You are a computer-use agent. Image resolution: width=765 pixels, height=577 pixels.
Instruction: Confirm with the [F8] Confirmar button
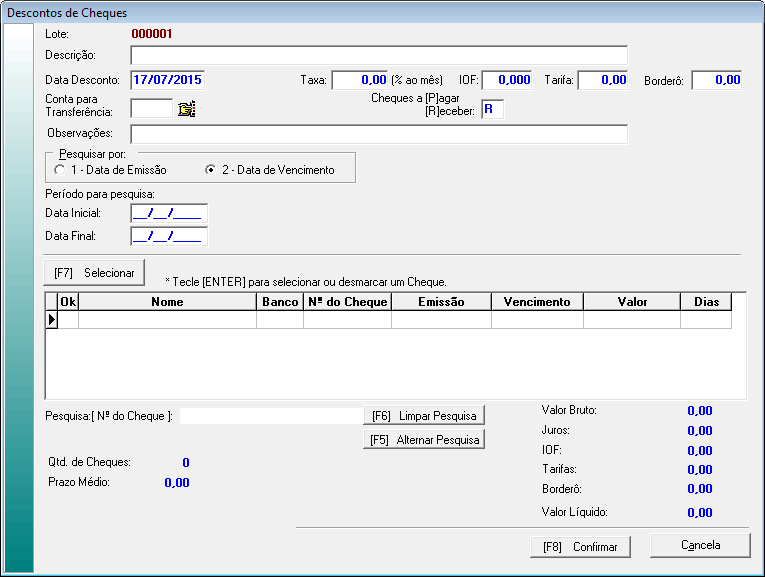tap(580, 547)
